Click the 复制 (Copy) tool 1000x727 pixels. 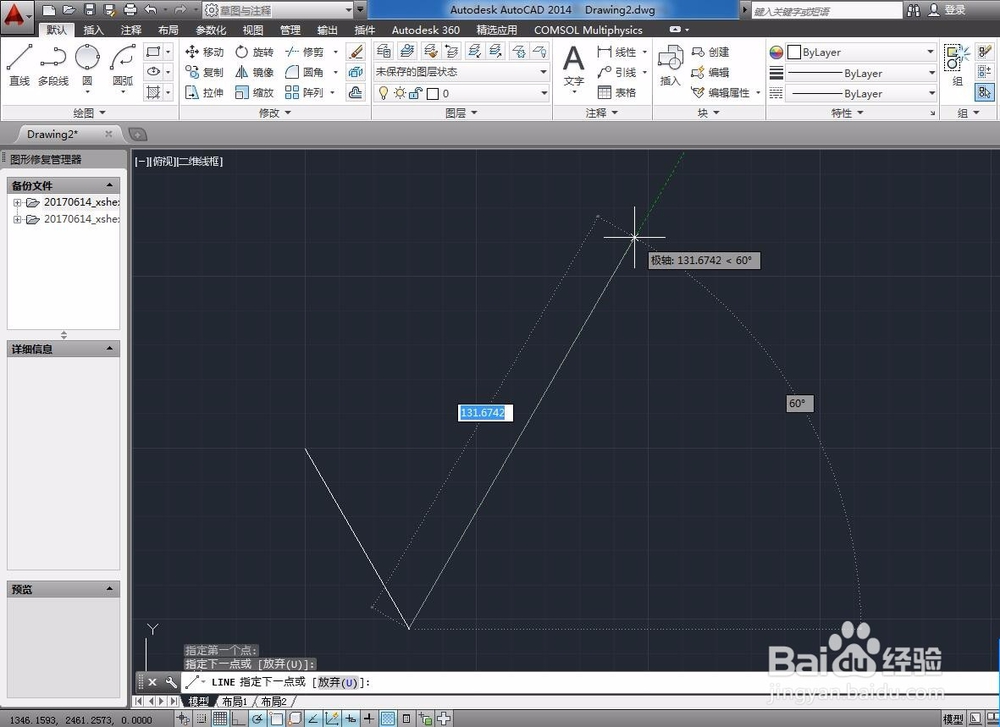tap(205, 72)
